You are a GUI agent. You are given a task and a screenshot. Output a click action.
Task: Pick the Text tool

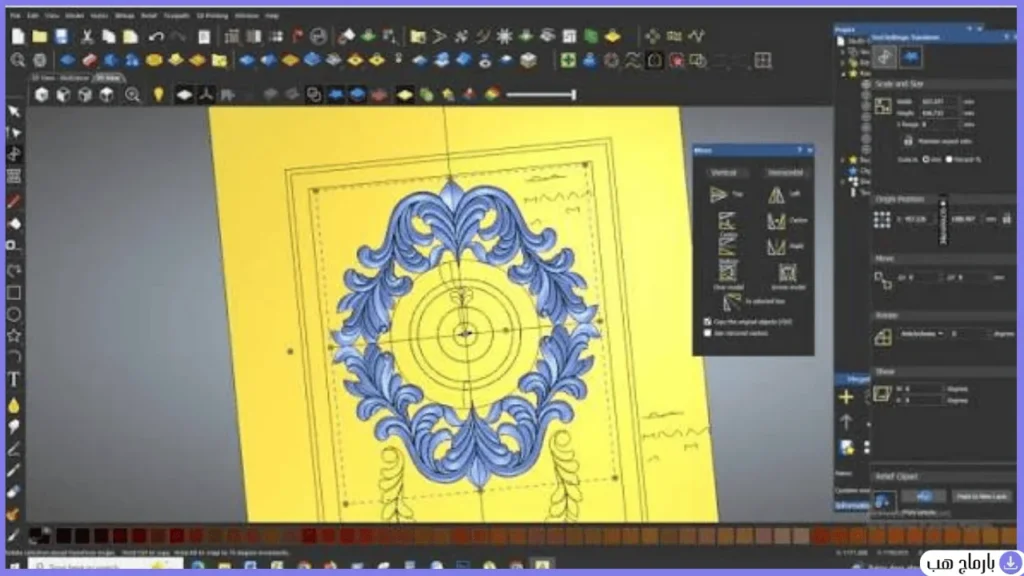[14, 379]
